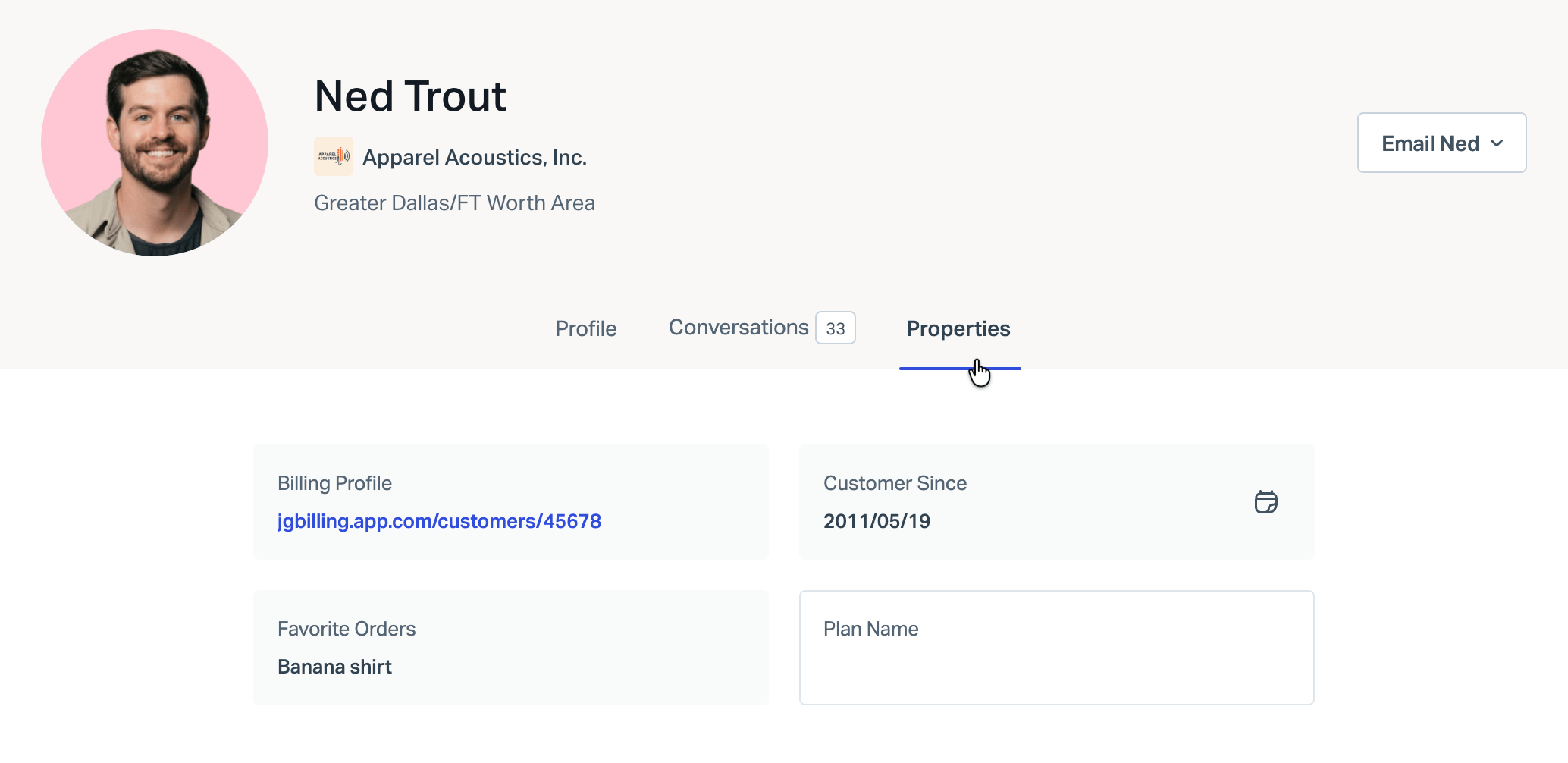1568x763 pixels.
Task: Select the Properties tab
Action: (958, 328)
